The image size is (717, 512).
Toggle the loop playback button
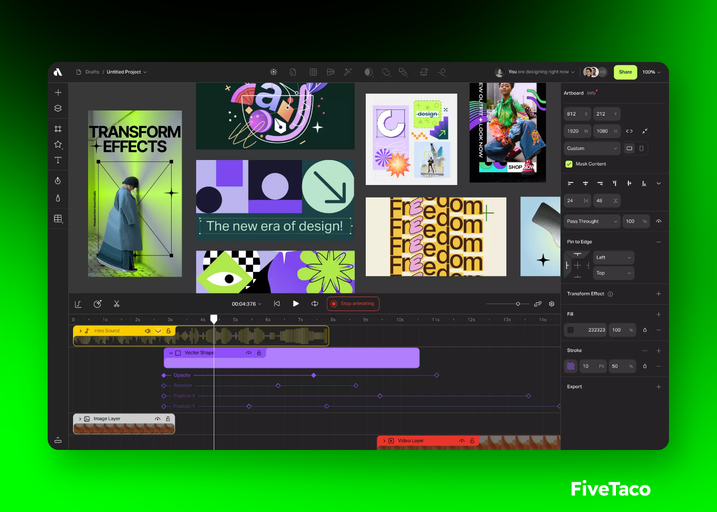pyautogui.click(x=315, y=304)
